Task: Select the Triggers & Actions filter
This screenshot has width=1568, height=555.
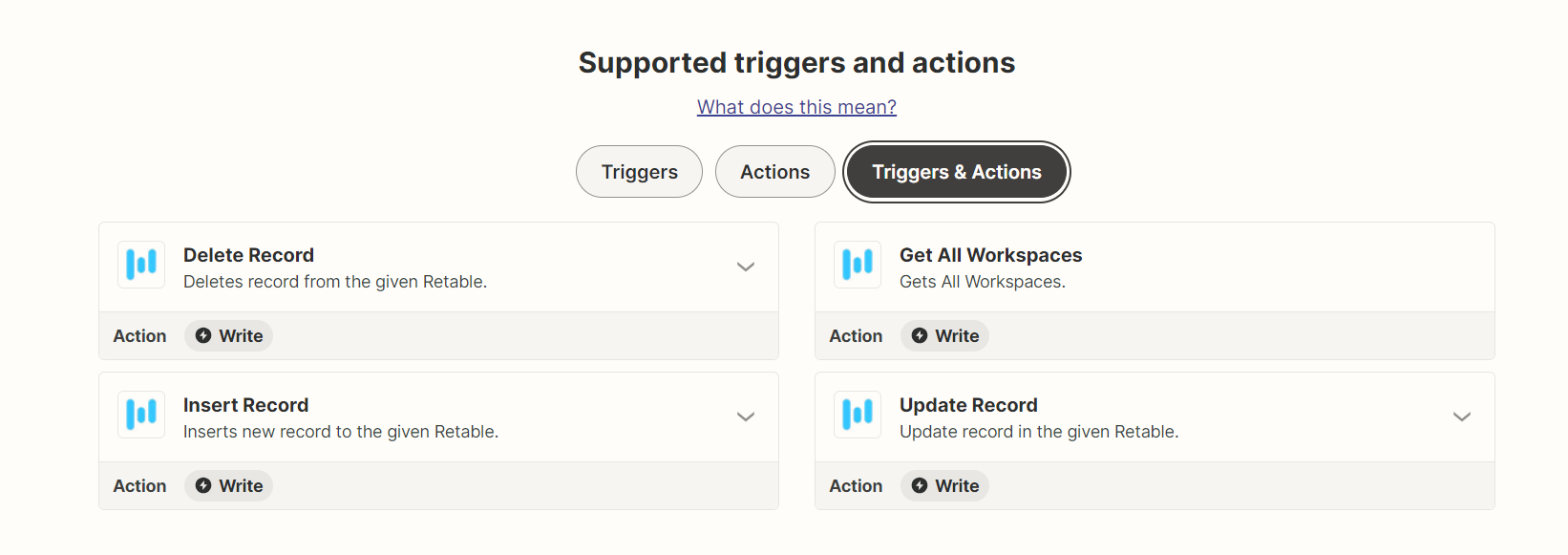Action: point(956,171)
